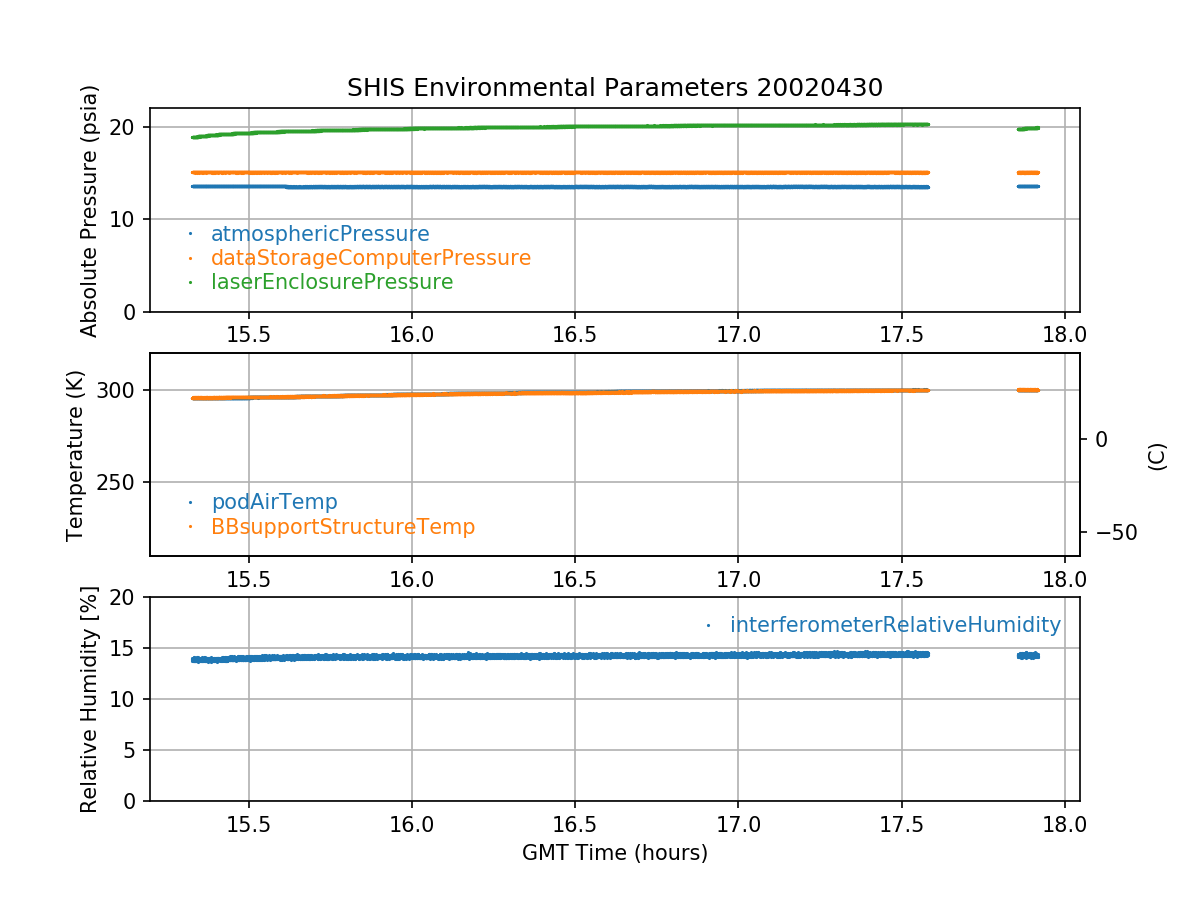Select the interferometerRelativeHumidity legend label

(x=894, y=625)
